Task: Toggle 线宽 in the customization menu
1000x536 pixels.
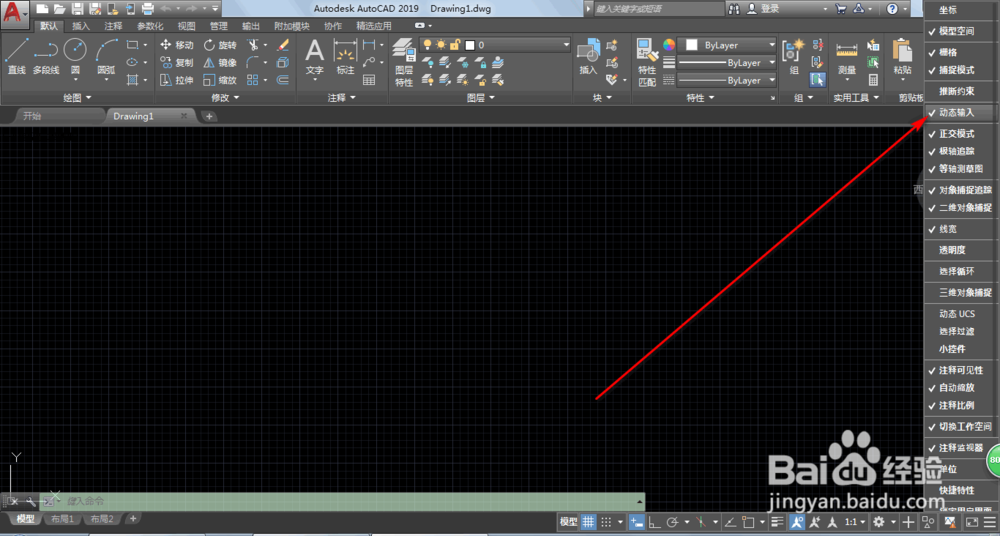Action: click(959, 228)
